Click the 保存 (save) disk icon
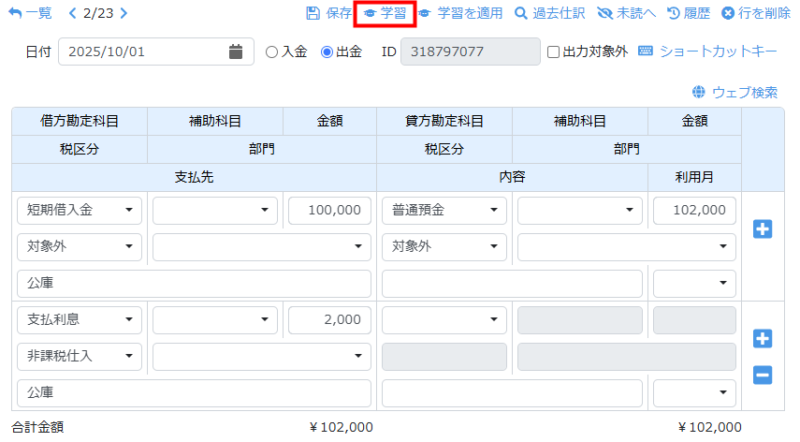800x442 pixels. tap(313, 14)
